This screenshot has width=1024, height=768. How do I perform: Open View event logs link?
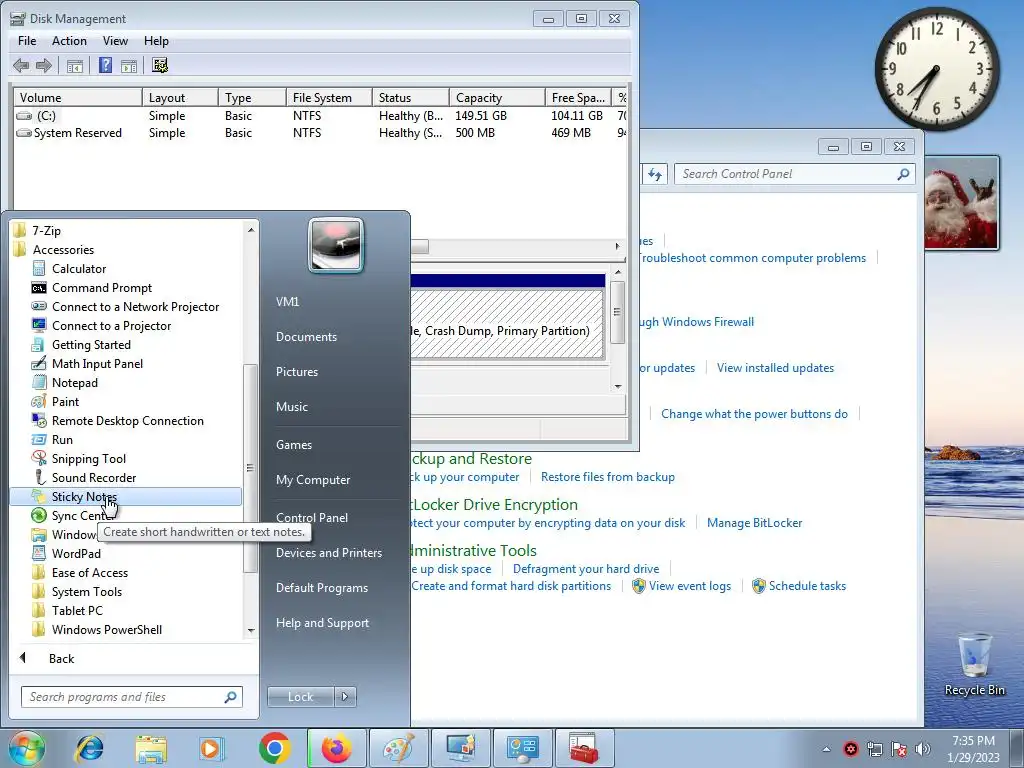click(x=690, y=586)
